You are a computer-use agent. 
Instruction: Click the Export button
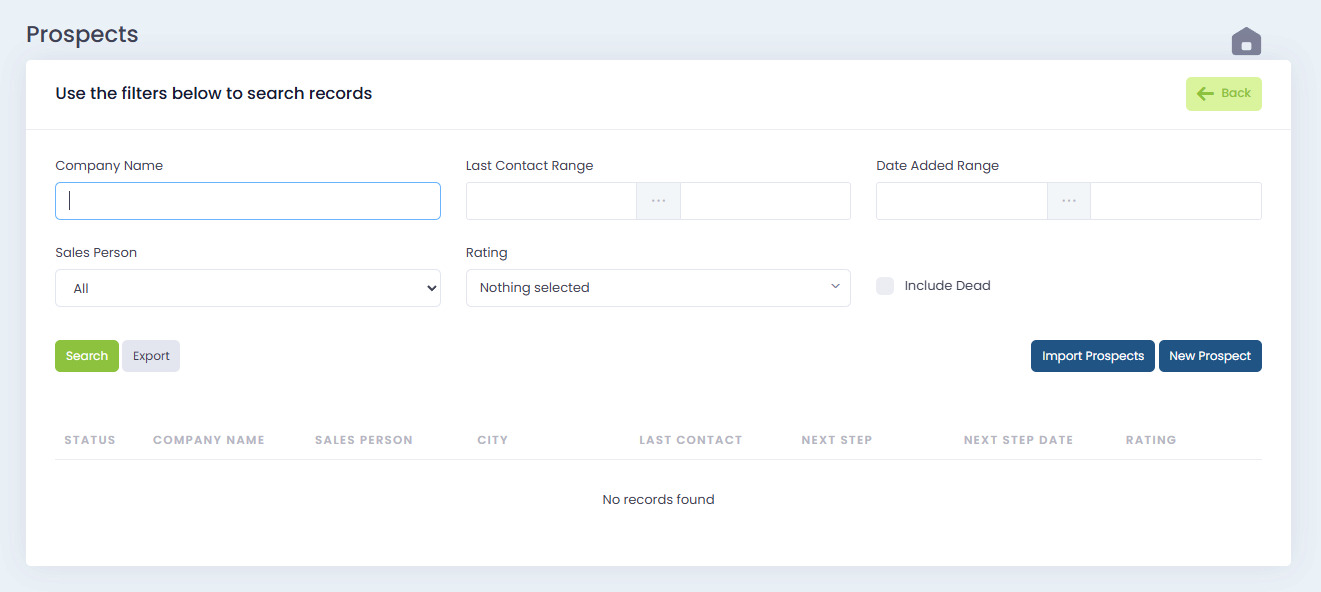point(151,356)
